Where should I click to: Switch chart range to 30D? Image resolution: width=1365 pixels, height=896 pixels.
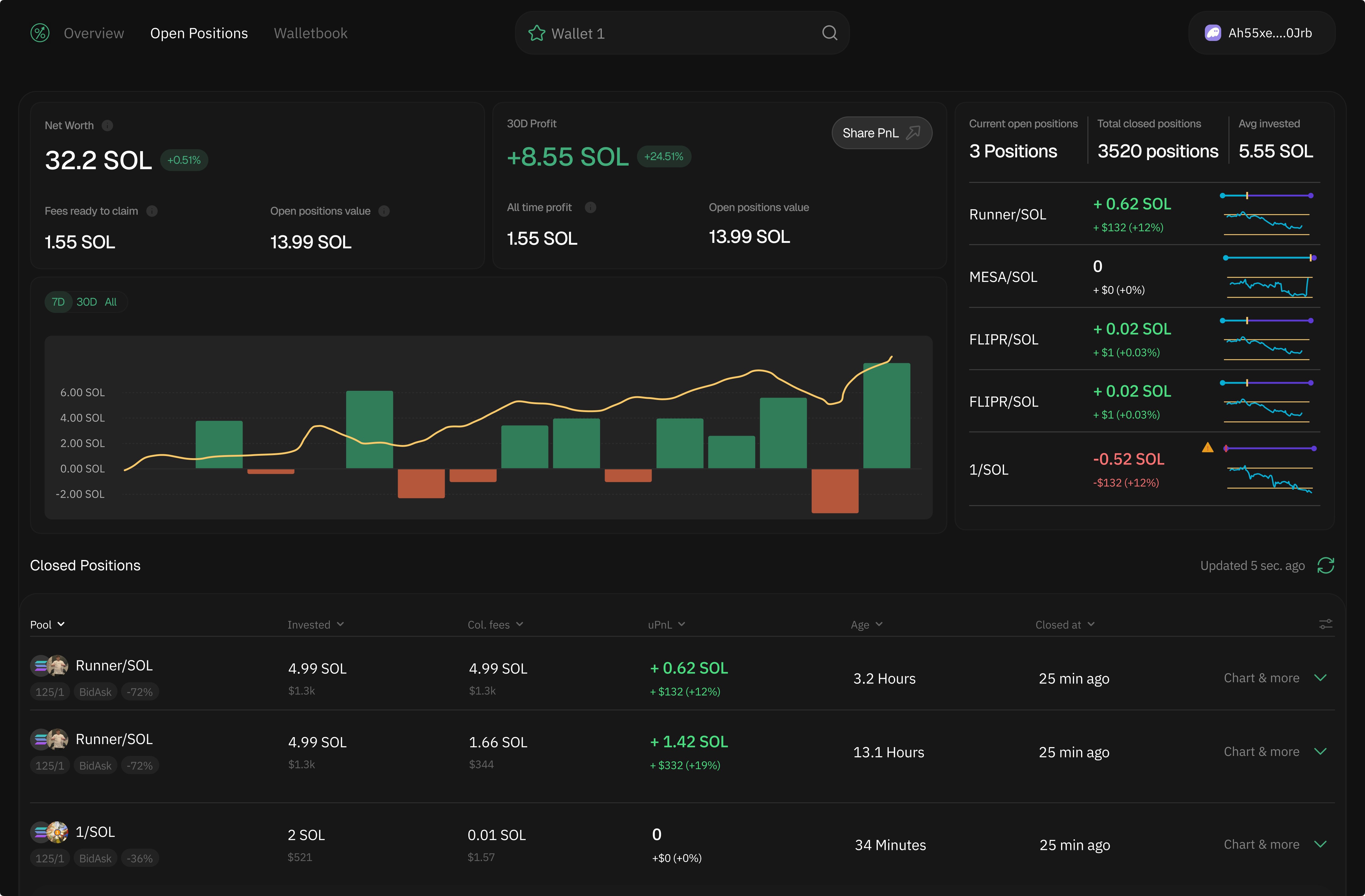pos(87,302)
